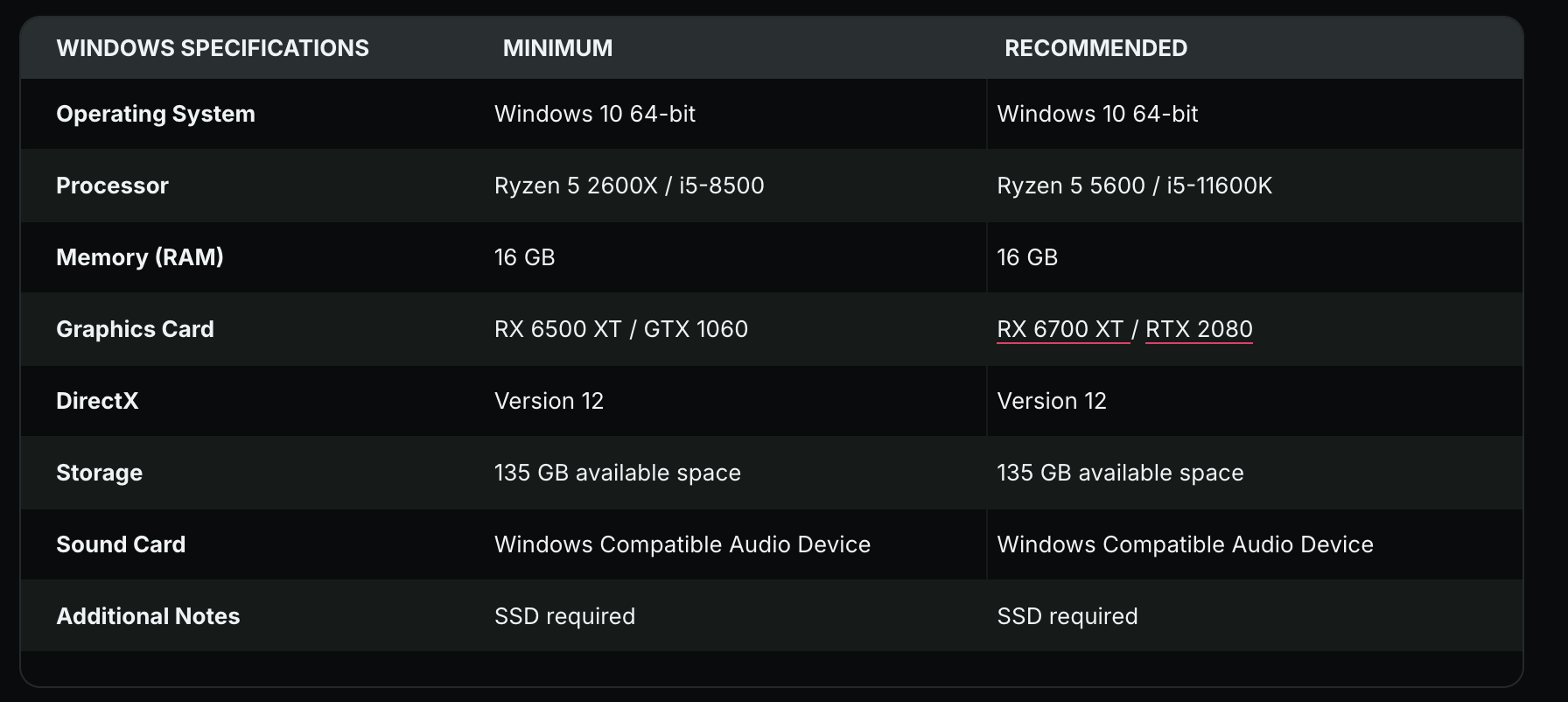
Task: Select the Processor row label
Action: 112,186
